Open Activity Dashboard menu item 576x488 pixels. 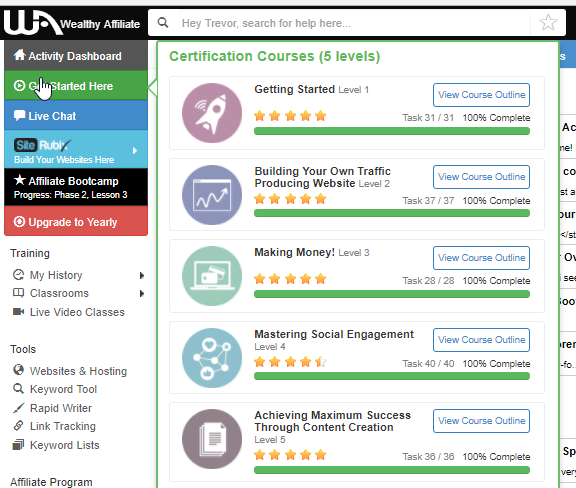[x=76, y=55]
